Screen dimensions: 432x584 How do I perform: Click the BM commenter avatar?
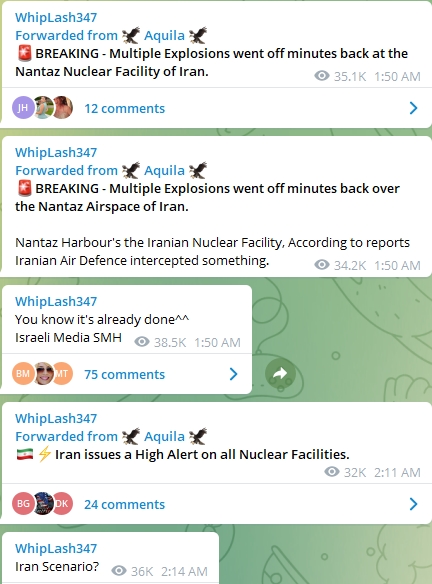click(x=23, y=374)
